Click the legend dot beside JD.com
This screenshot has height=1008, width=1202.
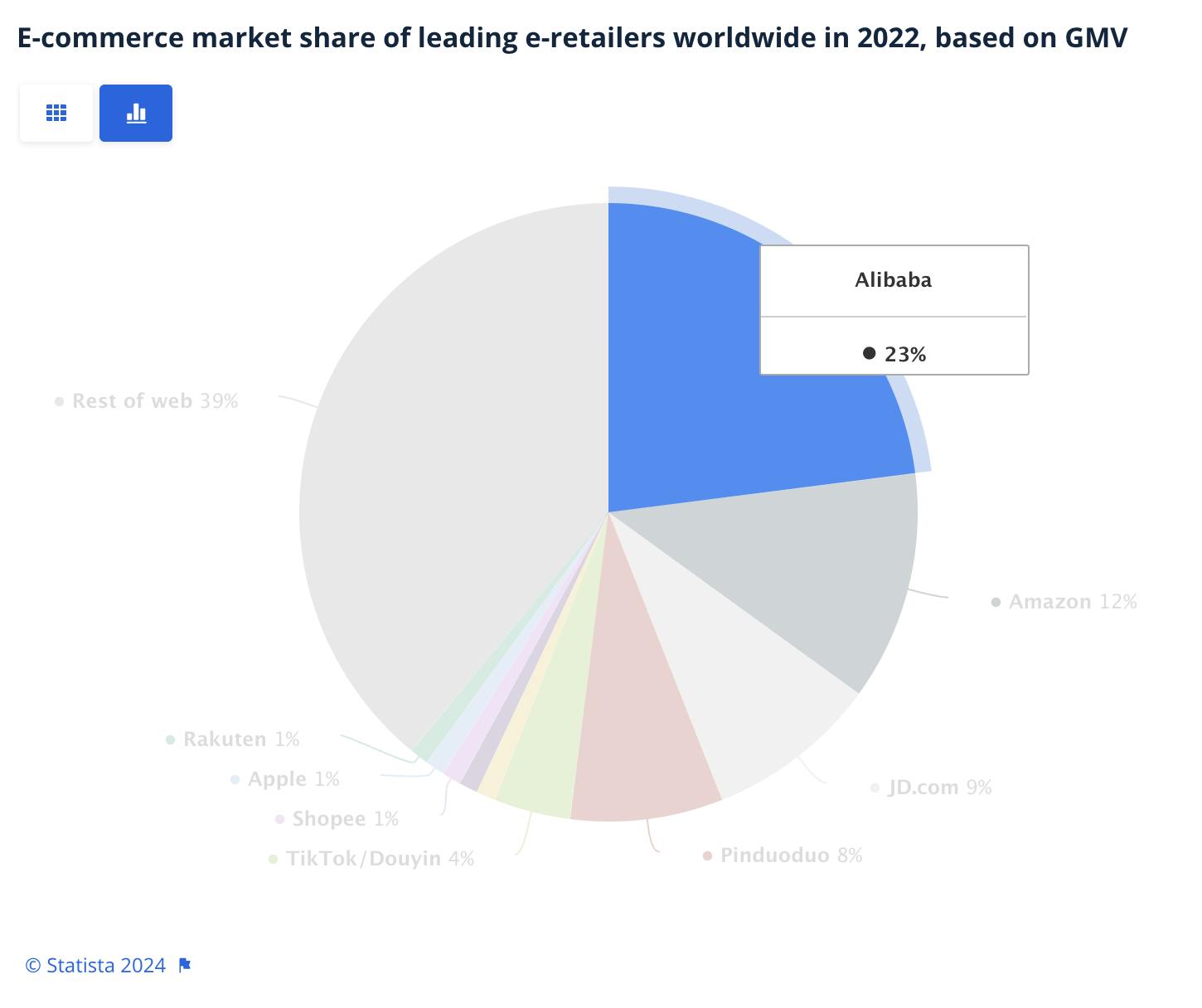click(873, 787)
